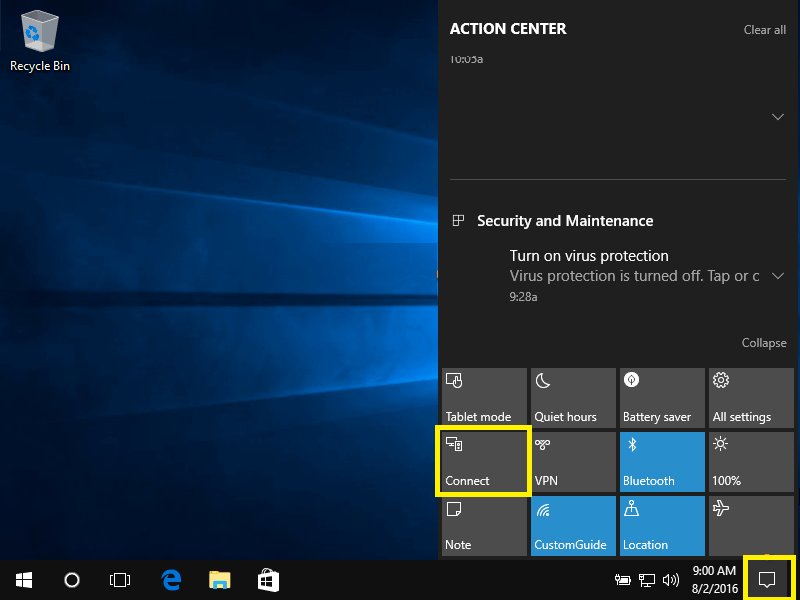Enable Tablet mode tile
Screen dimensions: 800x600
(x=484, y=398)
